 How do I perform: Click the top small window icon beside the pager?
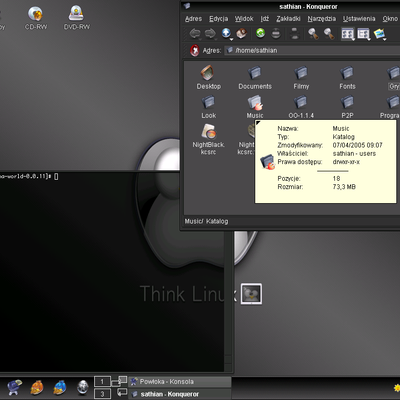click(122, 380)
